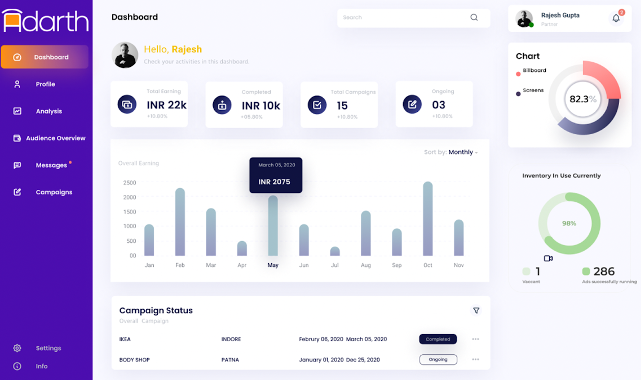The image size is (642, 380).
Task: Click the Total Campaigns checkmark icon
Action: coord(317,105)
